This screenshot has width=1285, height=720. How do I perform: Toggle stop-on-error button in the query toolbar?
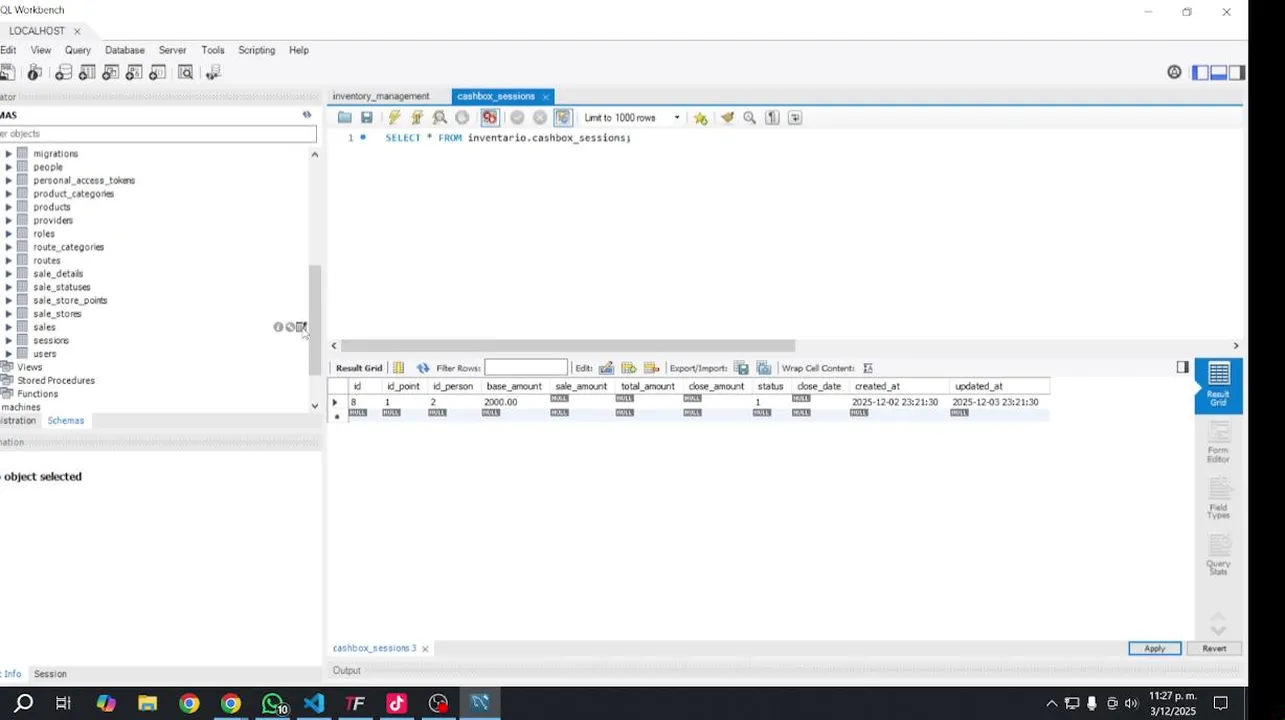(489, 118)
